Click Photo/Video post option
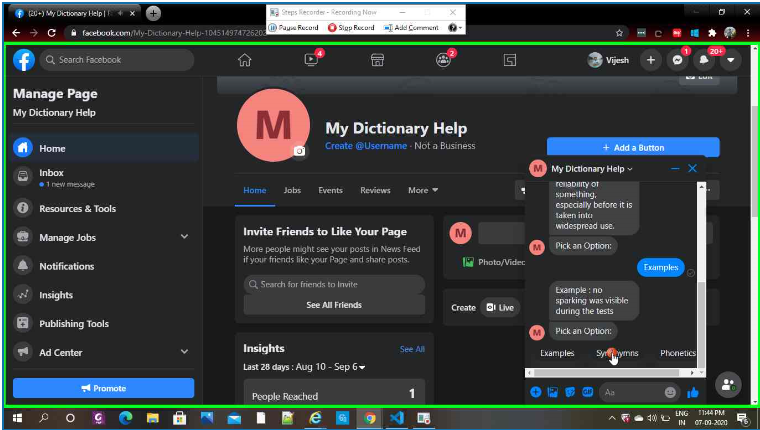Screen dimensions: 760x430 coord(494,262)
